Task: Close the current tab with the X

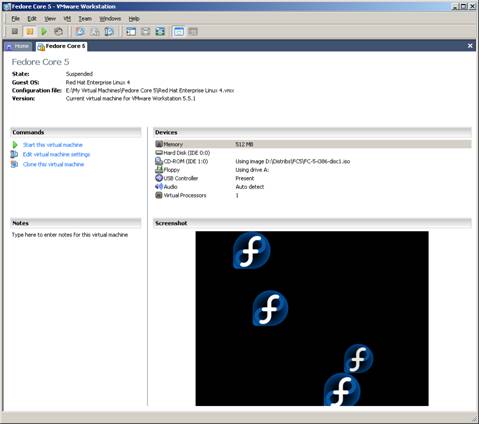Action: click(x=470, y=46)
